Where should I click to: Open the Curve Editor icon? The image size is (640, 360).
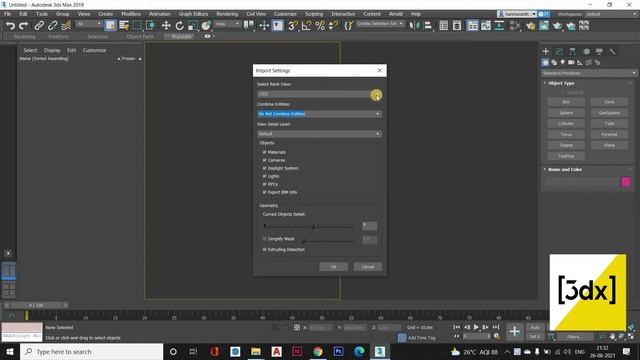[x=486, y=26]
